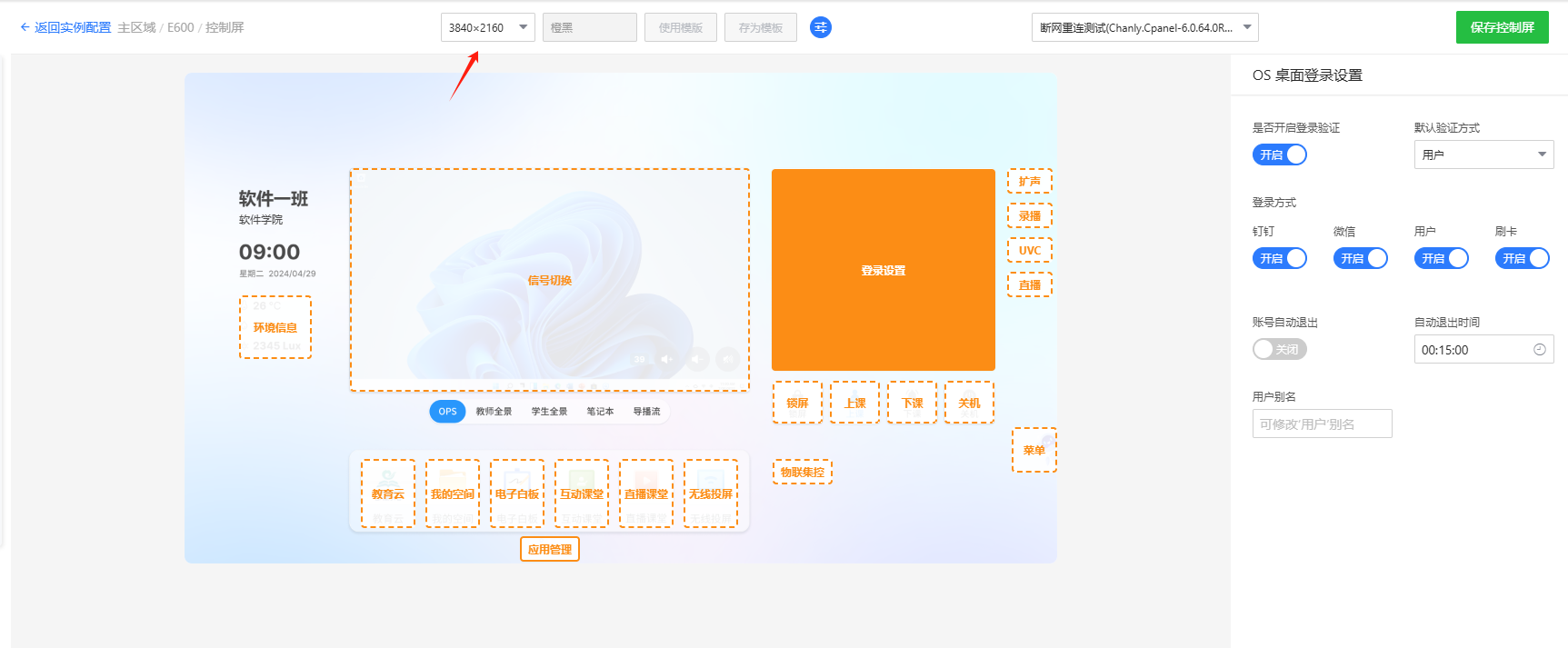Viewport: 1568px width, 648px height.
Task: Click the green 保存控制屏 button
Action: click(x=1502, y=27)
